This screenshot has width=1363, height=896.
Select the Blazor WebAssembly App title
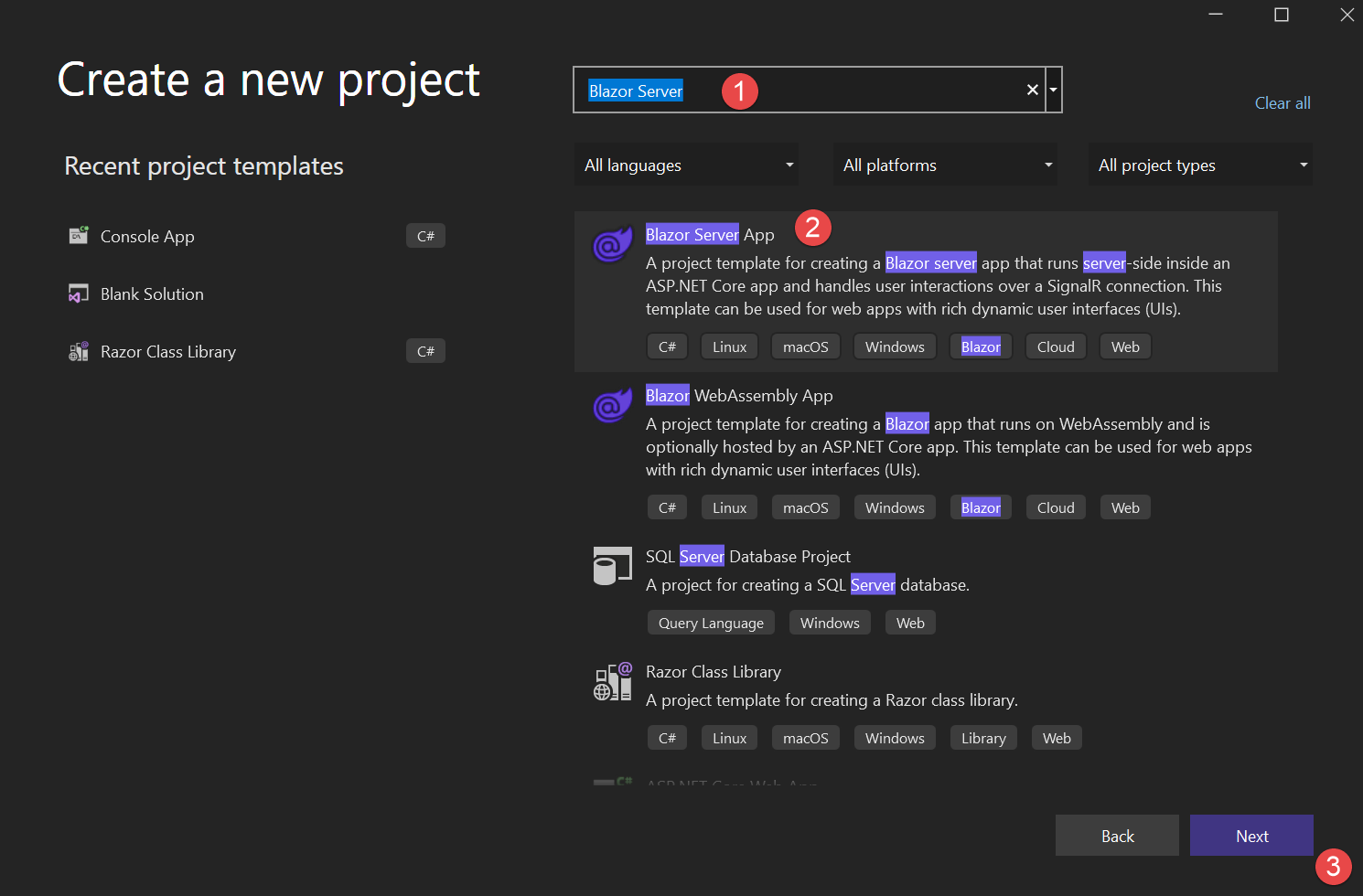tap(739, 396)
